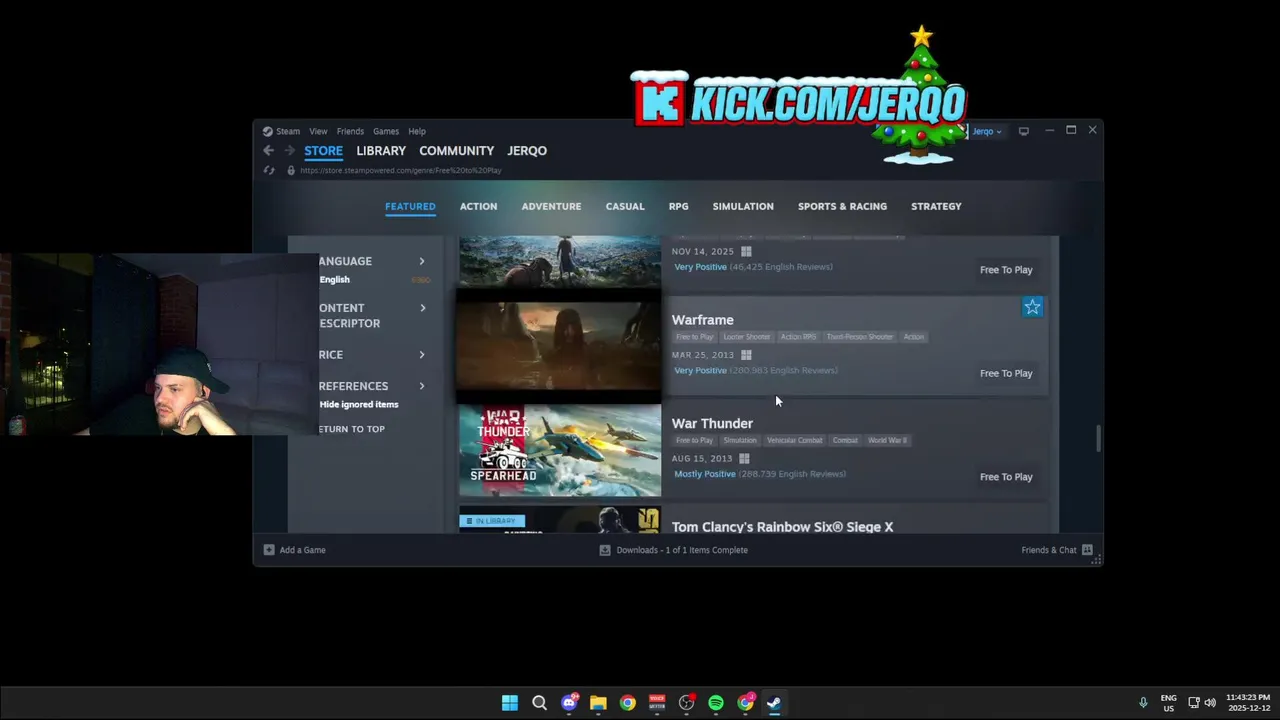
Task: Open the second Chrome icon with badge
Action: [x=746, y=703]
